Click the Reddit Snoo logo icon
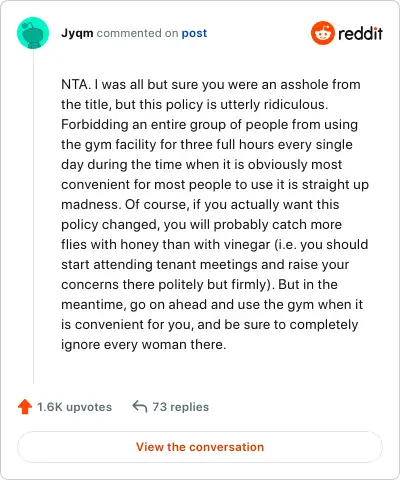The width and height of the screenshot is (400, 480). (322, 33)
